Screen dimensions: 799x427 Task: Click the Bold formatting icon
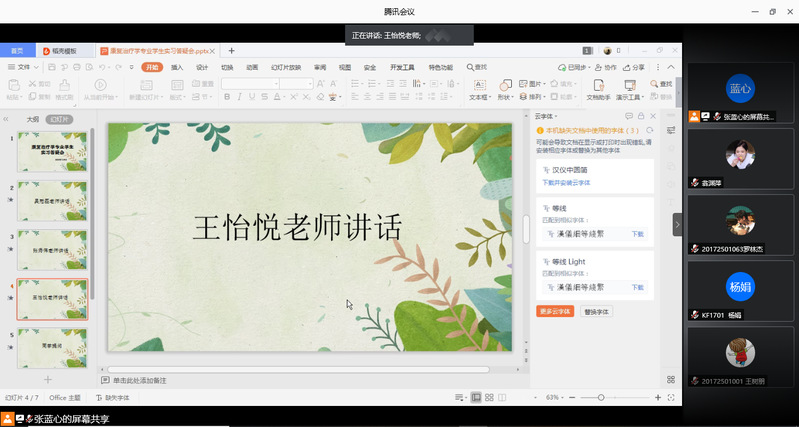pos(227,97)
